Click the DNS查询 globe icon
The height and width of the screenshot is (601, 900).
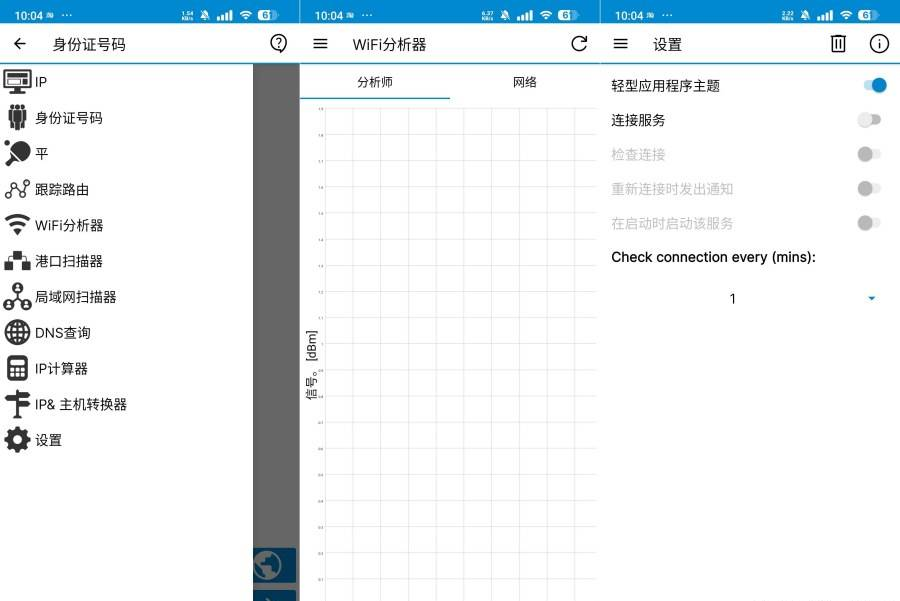click(x=17, y=332)
